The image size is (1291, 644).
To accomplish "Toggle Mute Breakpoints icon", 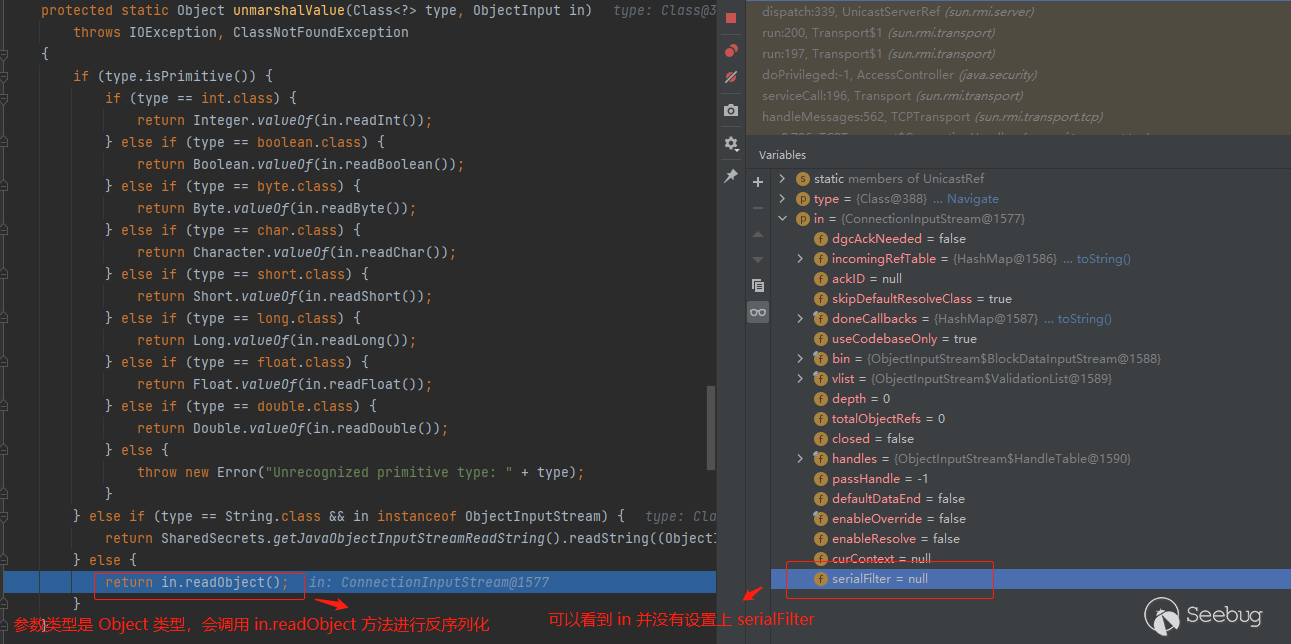I will [x=731, y=77].
